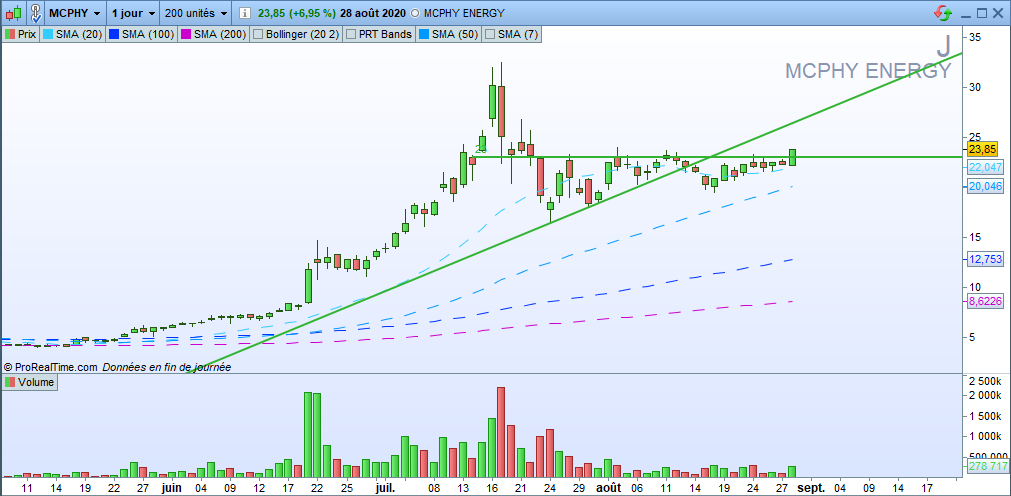
Task: Click the info icon beside the price
Action: pyautogui.click(x=245, y=13)
